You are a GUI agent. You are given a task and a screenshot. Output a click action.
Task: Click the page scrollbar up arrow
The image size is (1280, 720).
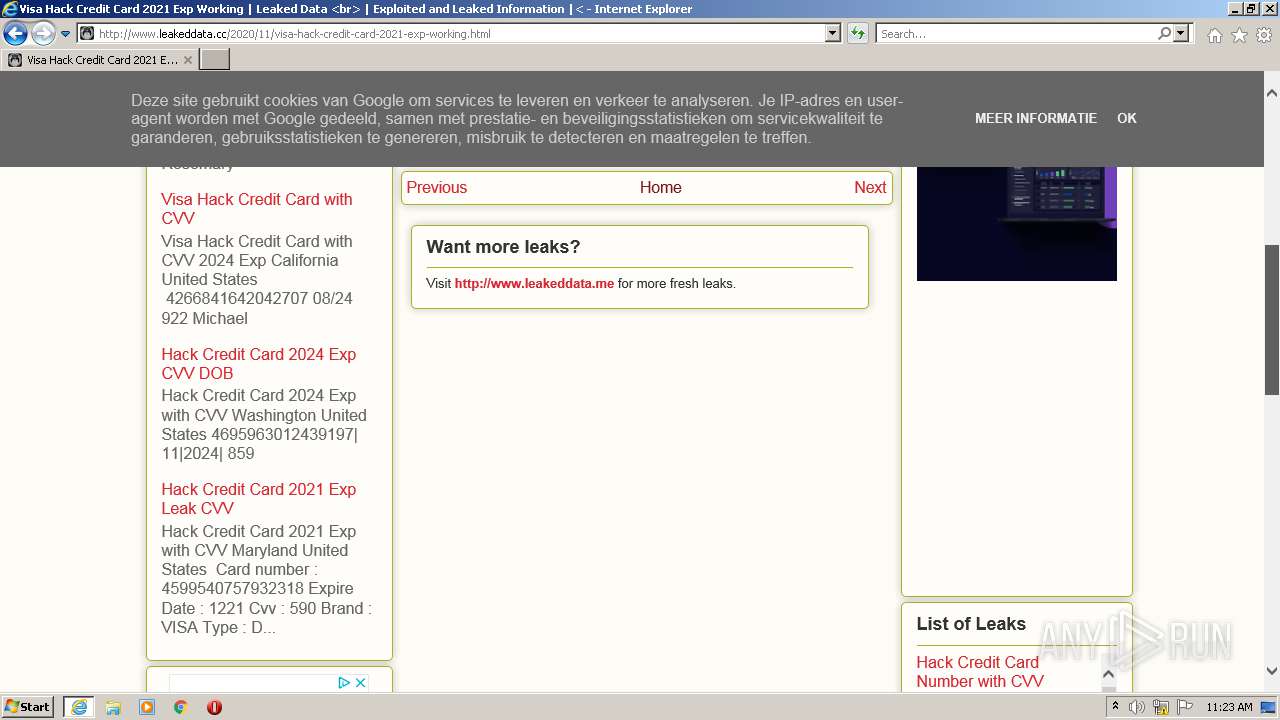pyautogui.click(x=1272, y=93)
